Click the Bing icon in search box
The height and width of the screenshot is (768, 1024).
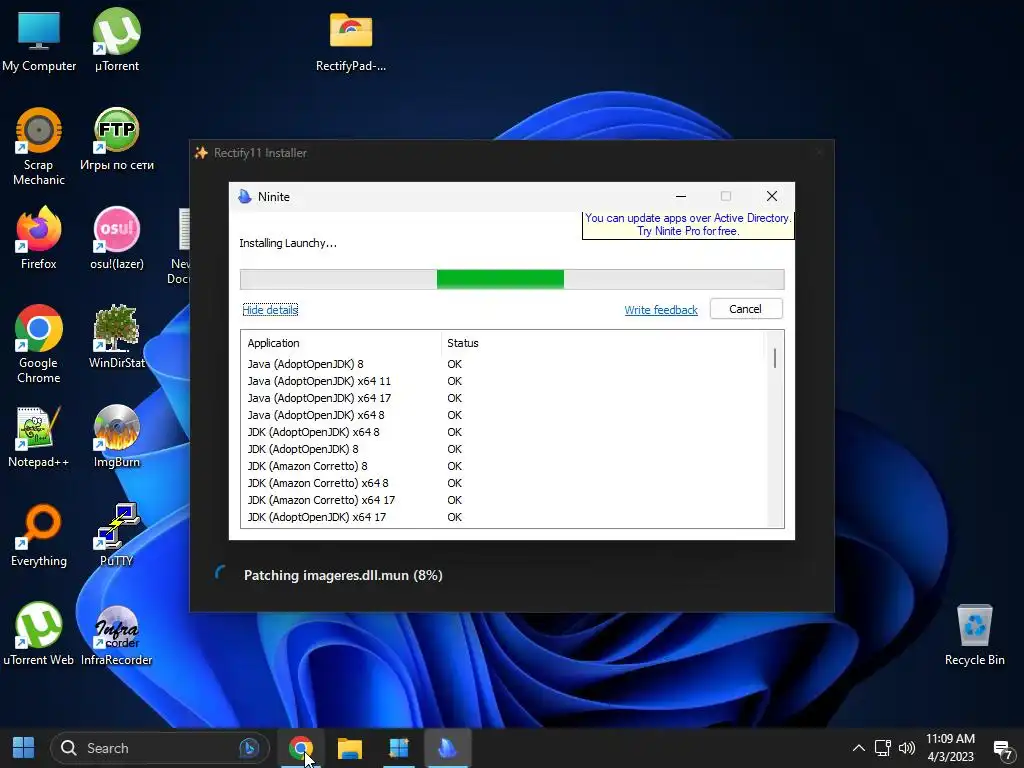pos(249,748)
